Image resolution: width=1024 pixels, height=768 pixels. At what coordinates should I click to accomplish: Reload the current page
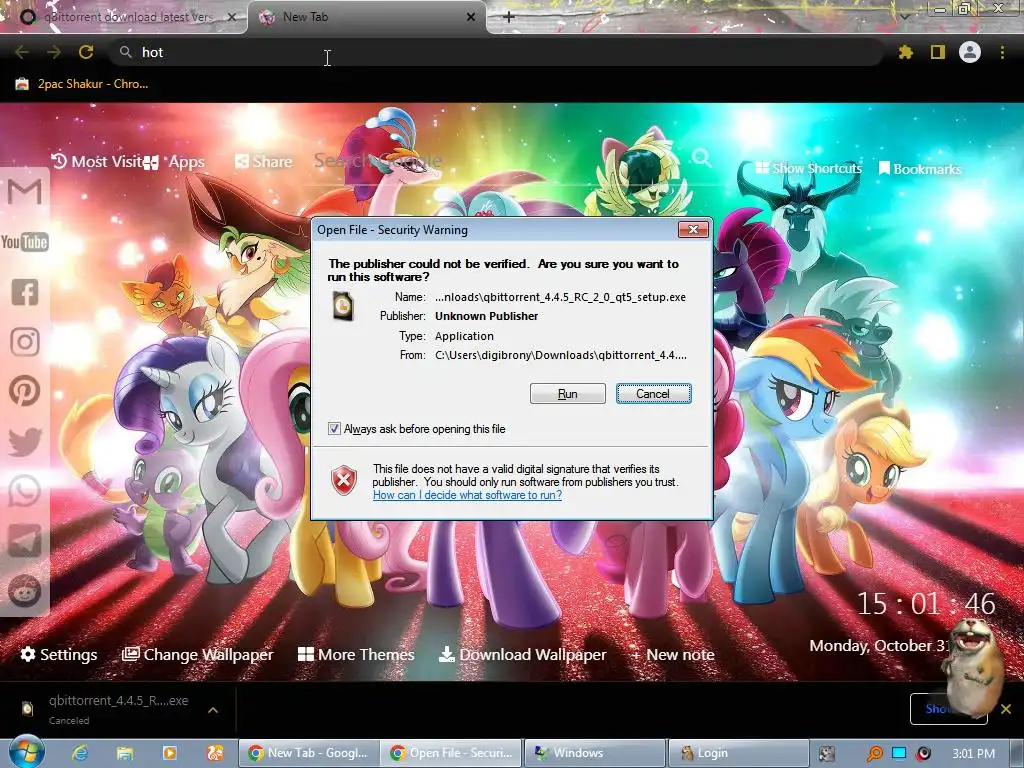[86, 52]
